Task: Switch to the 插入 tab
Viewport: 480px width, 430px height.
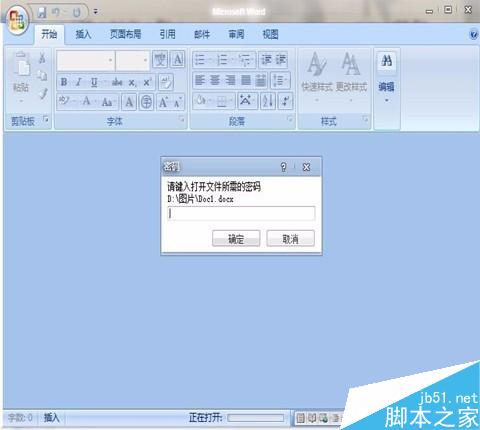Action: [x=83, y=34]
